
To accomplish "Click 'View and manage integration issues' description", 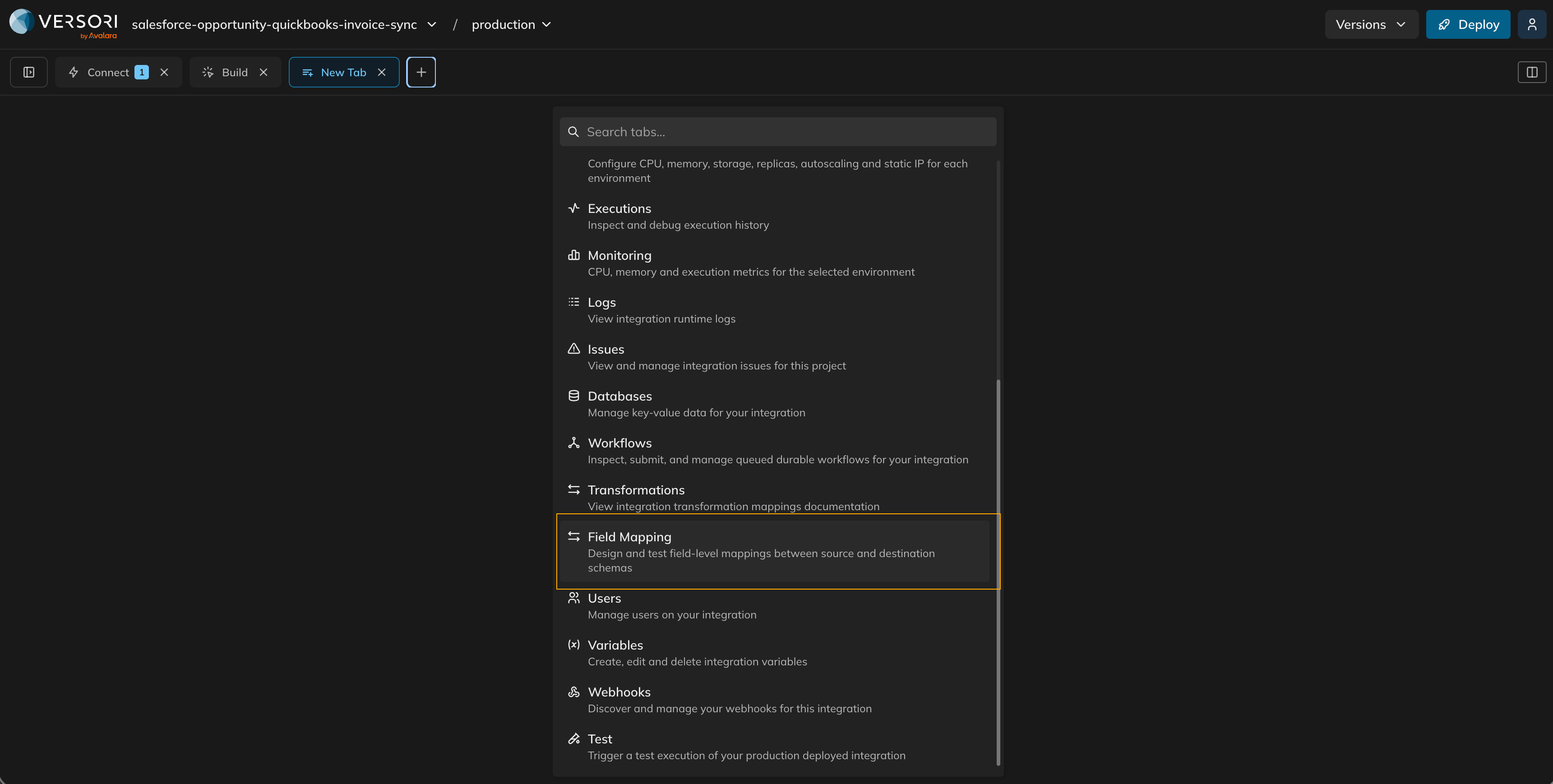I will coord(717,366).
